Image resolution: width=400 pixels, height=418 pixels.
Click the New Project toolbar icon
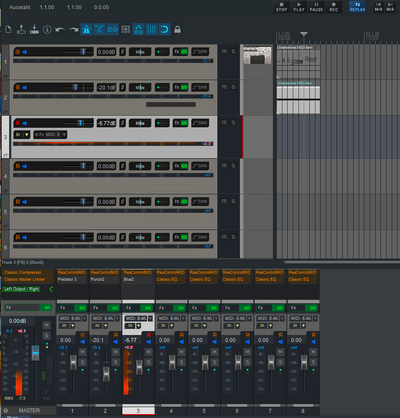[x=8, y=29]
